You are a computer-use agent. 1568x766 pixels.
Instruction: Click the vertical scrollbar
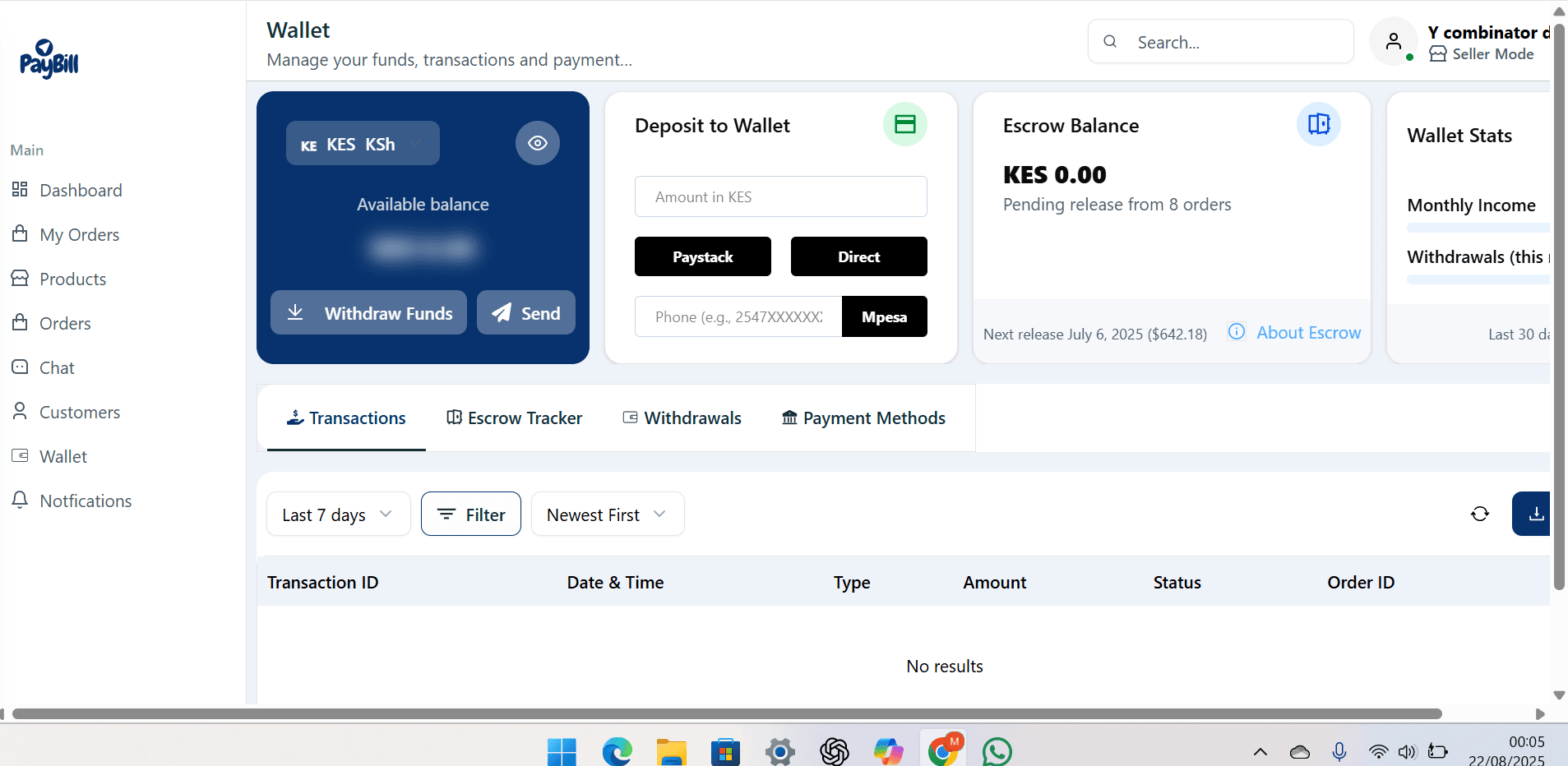pyautogui.click(x=1559, y=306)
